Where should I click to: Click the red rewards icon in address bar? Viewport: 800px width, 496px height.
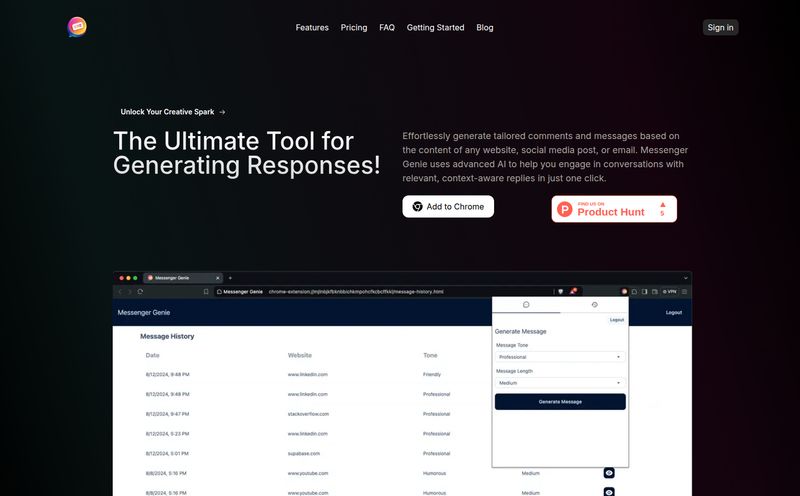[x=573, y=291]
